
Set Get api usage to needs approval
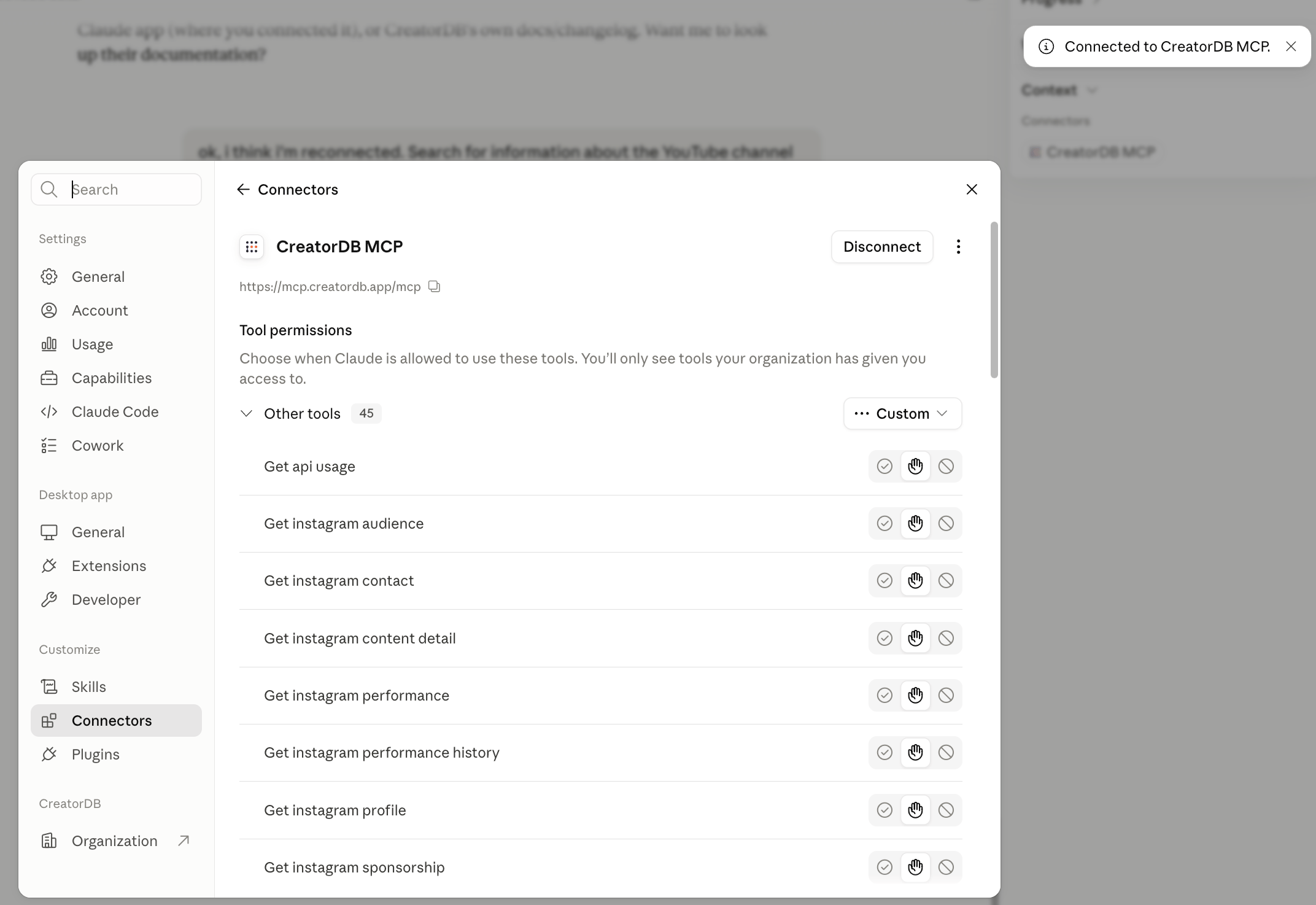click(915, 467)
